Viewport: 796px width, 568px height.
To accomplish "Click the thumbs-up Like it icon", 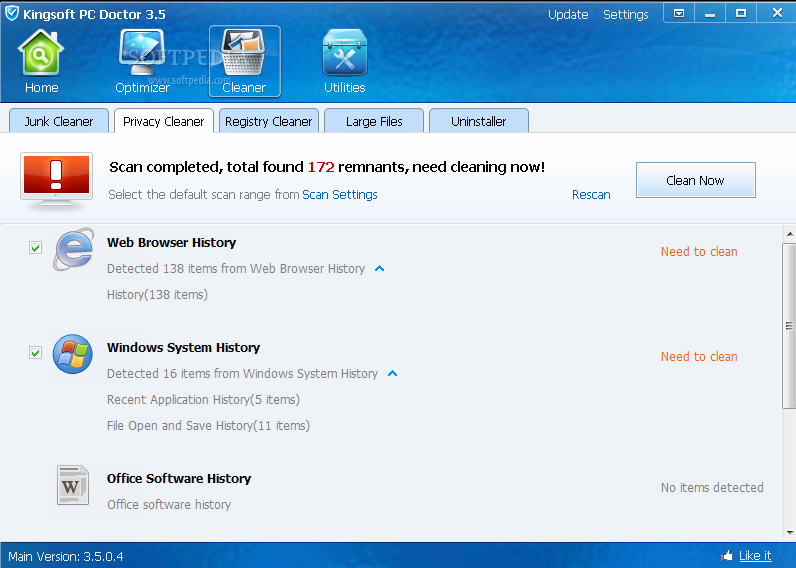I will 727,555.
